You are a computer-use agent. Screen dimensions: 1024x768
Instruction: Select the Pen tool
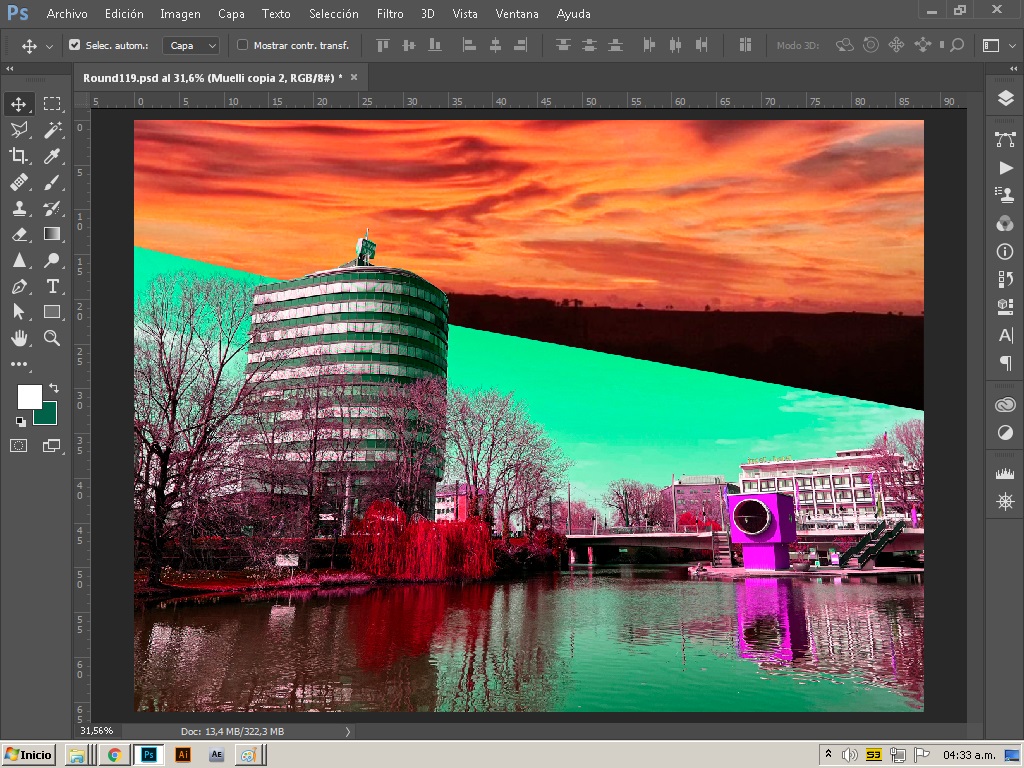[x=18, y=286]
